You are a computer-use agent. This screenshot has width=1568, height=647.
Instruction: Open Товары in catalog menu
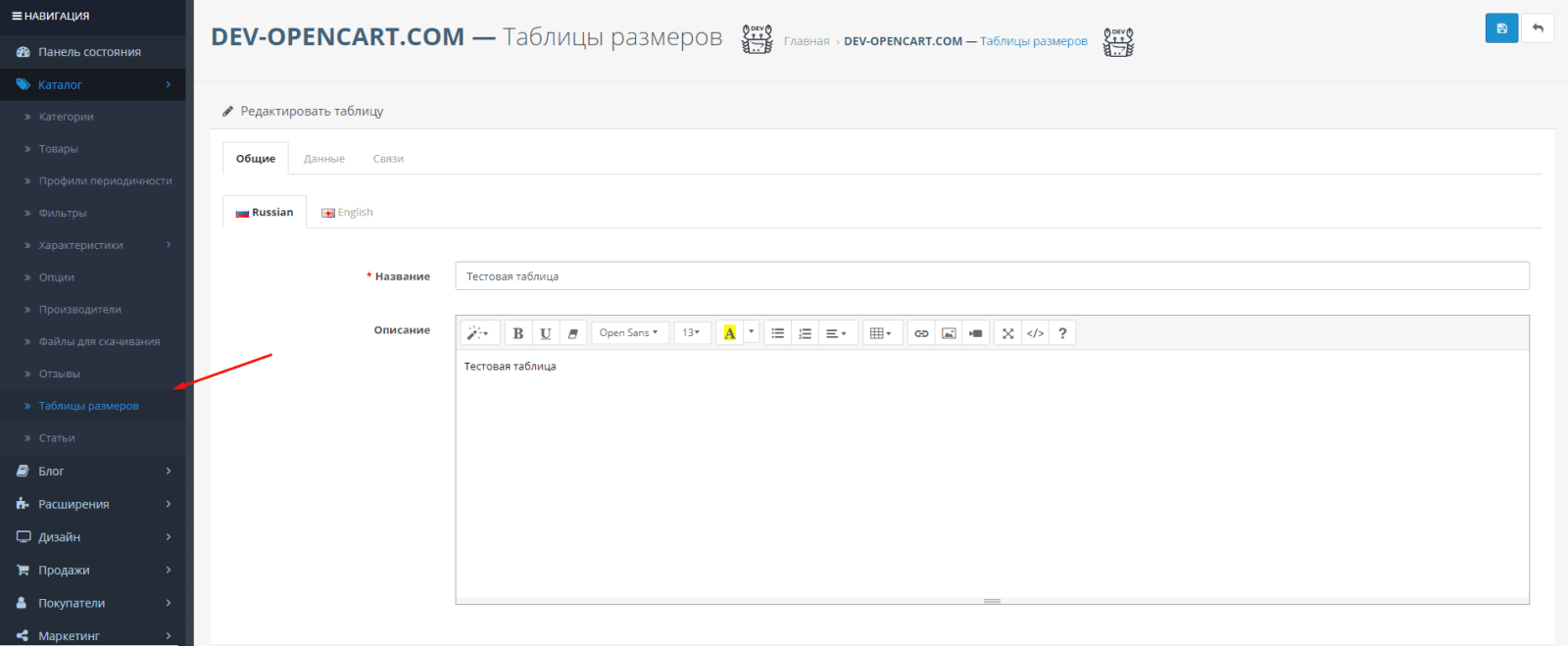(93, 149)
